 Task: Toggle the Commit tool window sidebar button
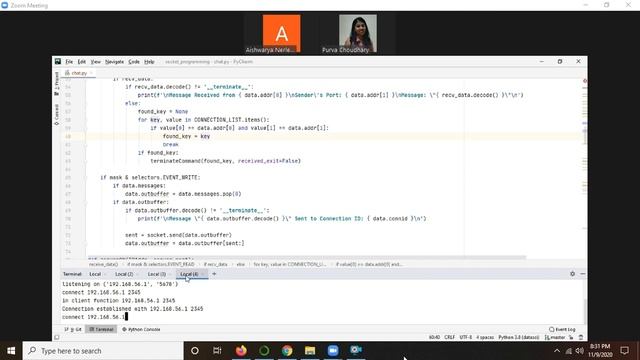pyautogui.click(x=57, y=114)
